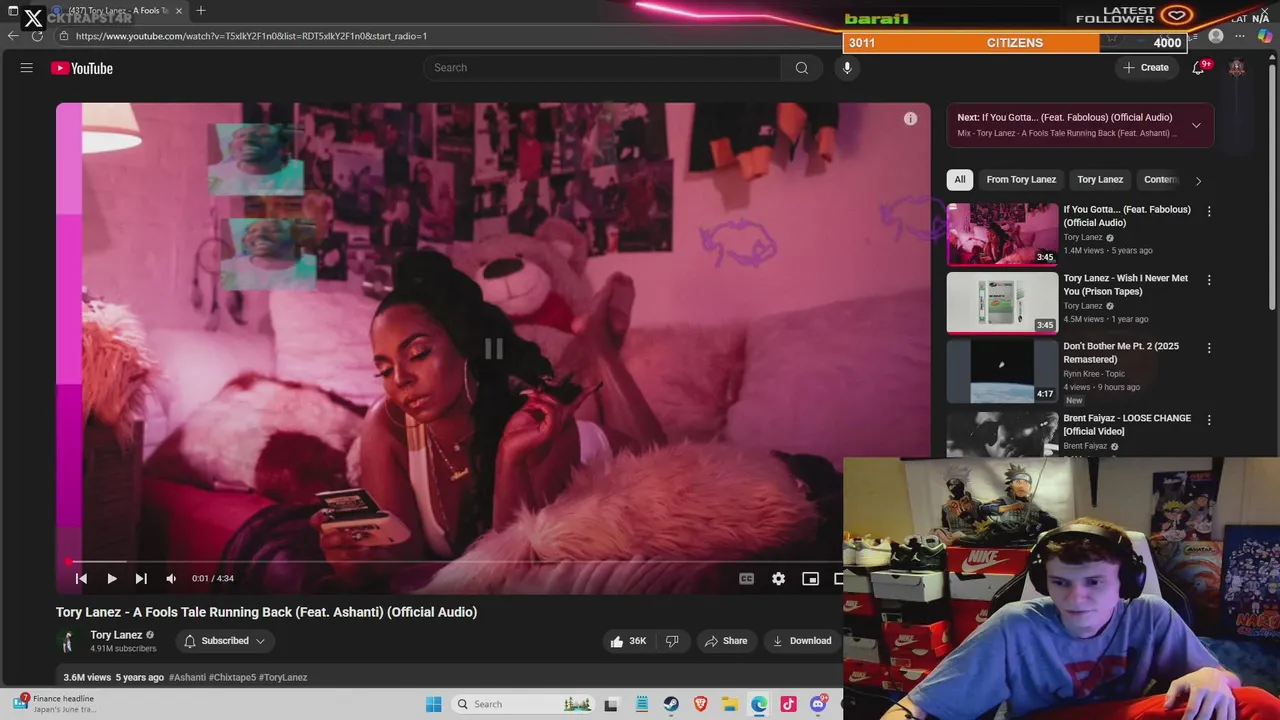
Task: Select the All filter chip
Action: 960,180
